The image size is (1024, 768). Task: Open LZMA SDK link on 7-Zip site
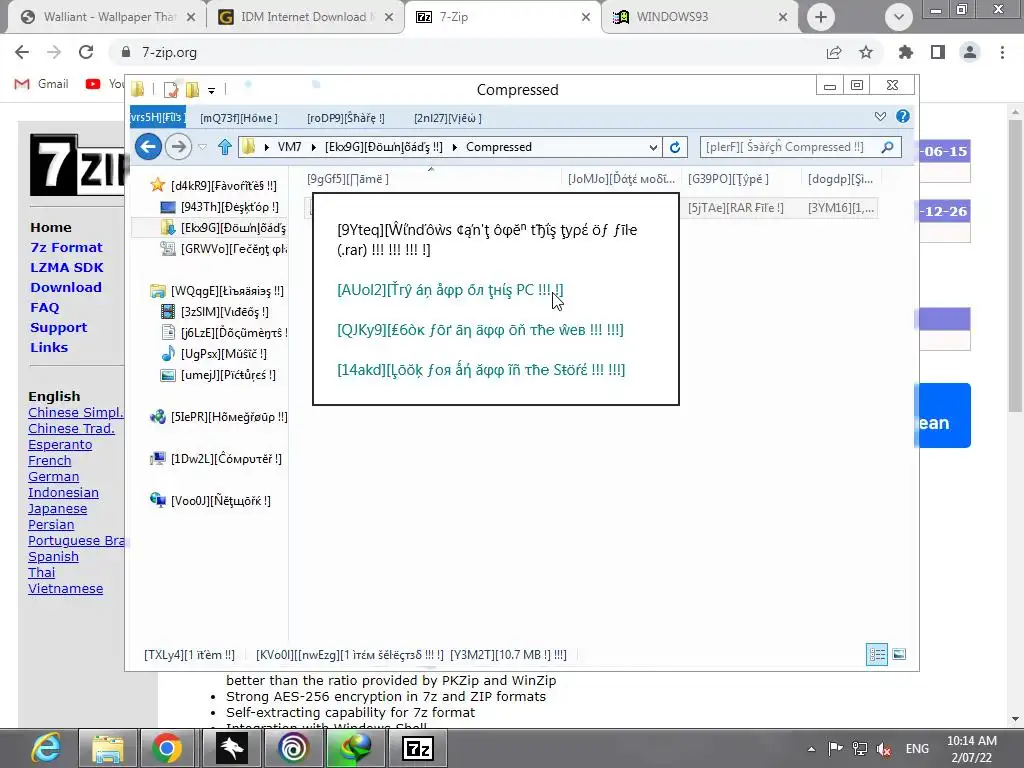click(x=67, y=267)
